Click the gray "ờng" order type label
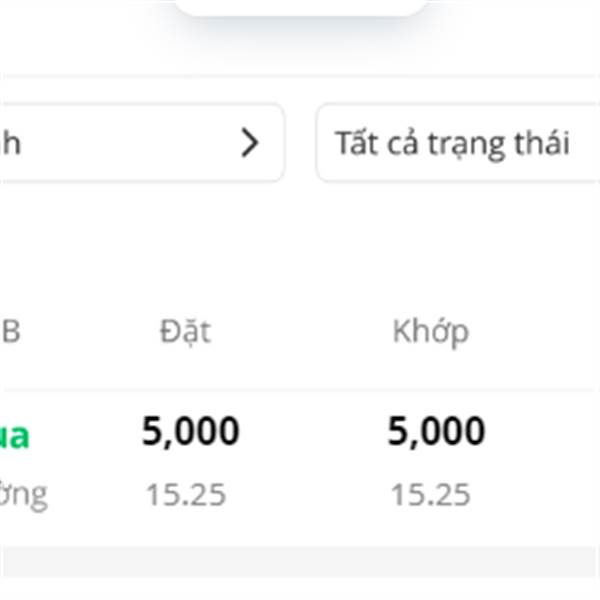Image resolution: width=600 pixels, height=600 pixels. coord(24,496)
